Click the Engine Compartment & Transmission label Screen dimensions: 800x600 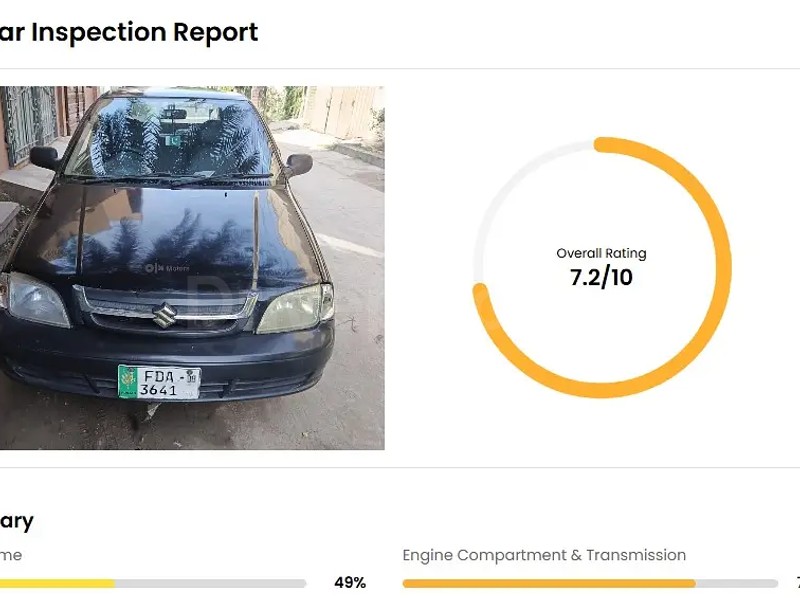544,555
